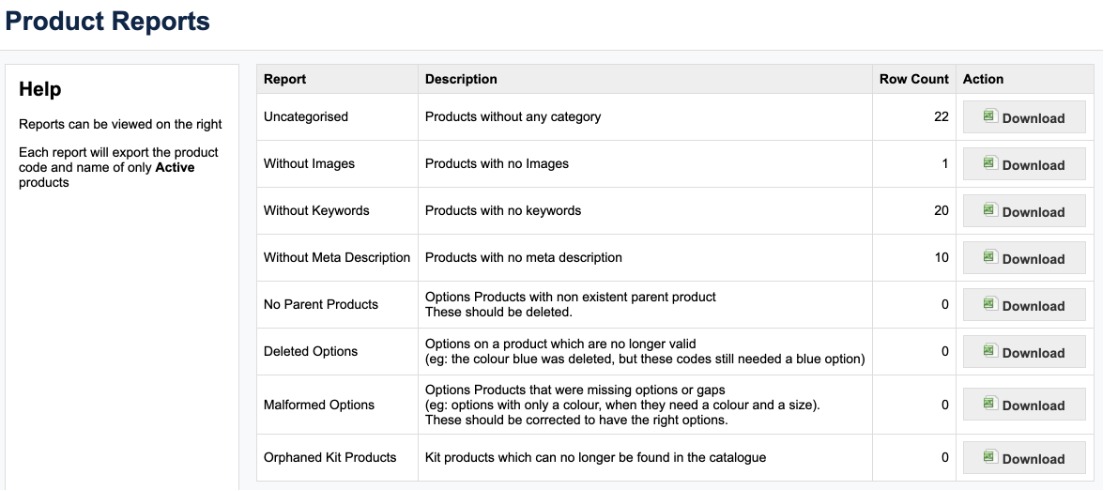Click the Report column header
Screen dimensions: 1104x491
coord(285,79)
